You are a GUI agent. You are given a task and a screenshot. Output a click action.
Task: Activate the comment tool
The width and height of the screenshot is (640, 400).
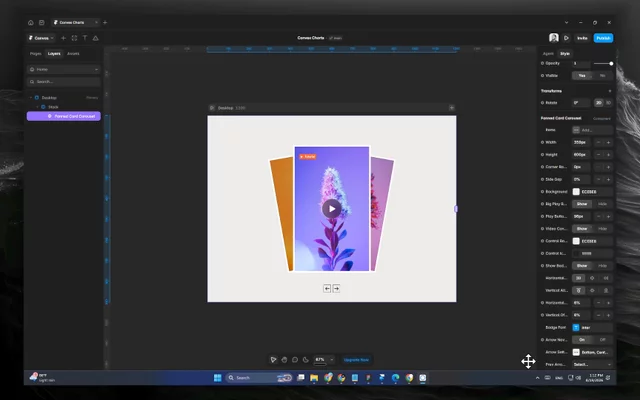pyautogui.click(x=295, y=360)
